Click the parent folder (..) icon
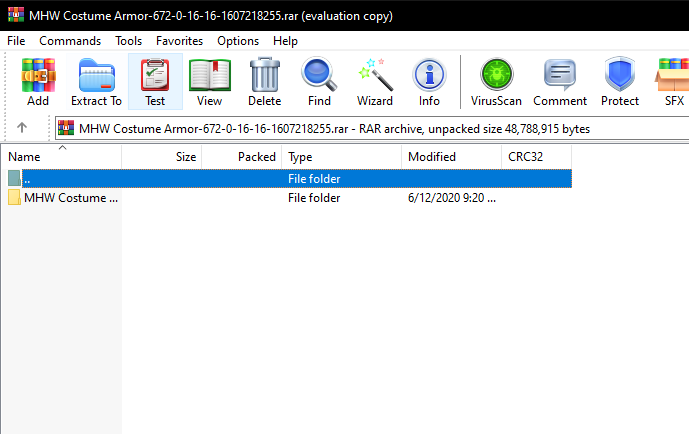689x434 pixels. 14,178
